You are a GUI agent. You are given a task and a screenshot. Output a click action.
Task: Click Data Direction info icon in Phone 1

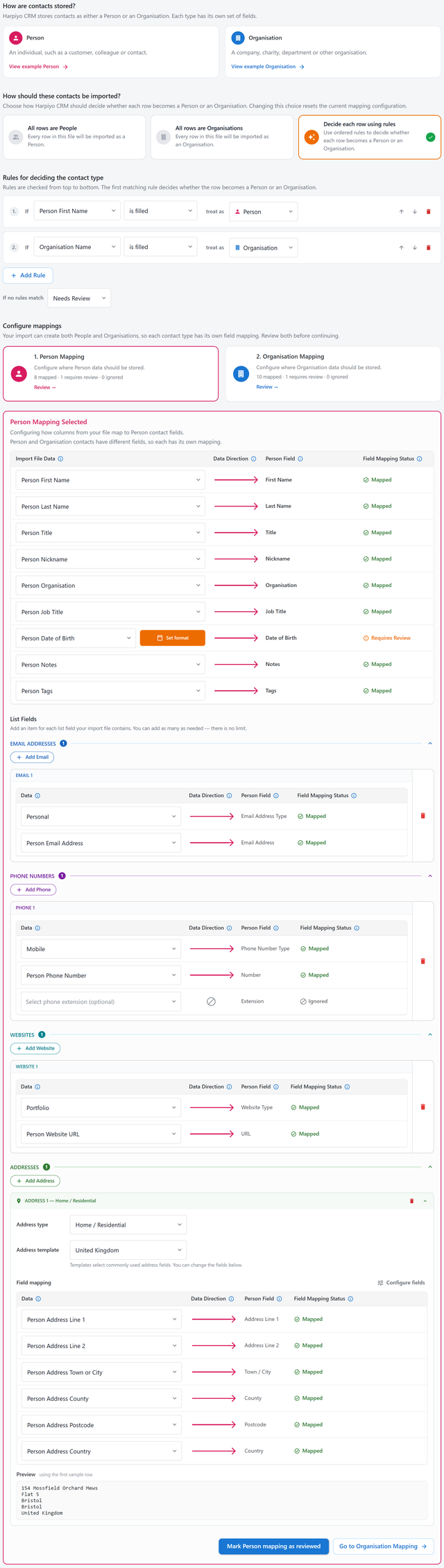[230, 928]
